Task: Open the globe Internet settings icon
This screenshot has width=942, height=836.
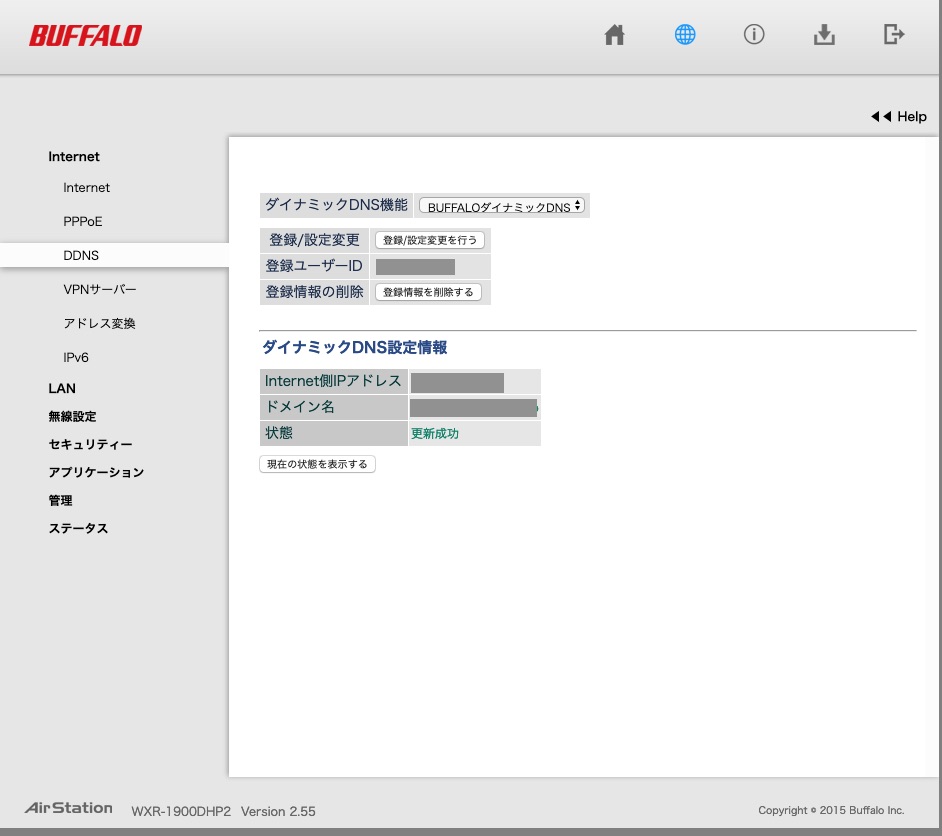Action: point(685,34)
